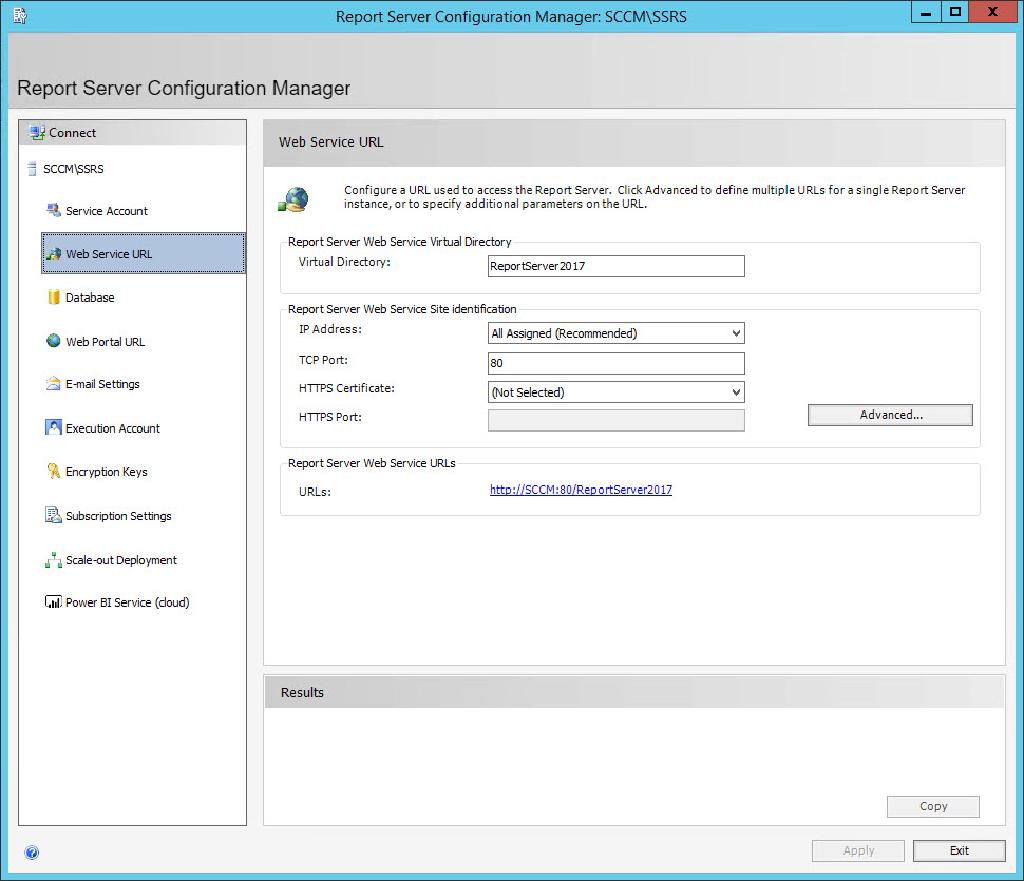Click the Apply button
Viewport: 1024px width, 881px height.
(x=858, y=850)
